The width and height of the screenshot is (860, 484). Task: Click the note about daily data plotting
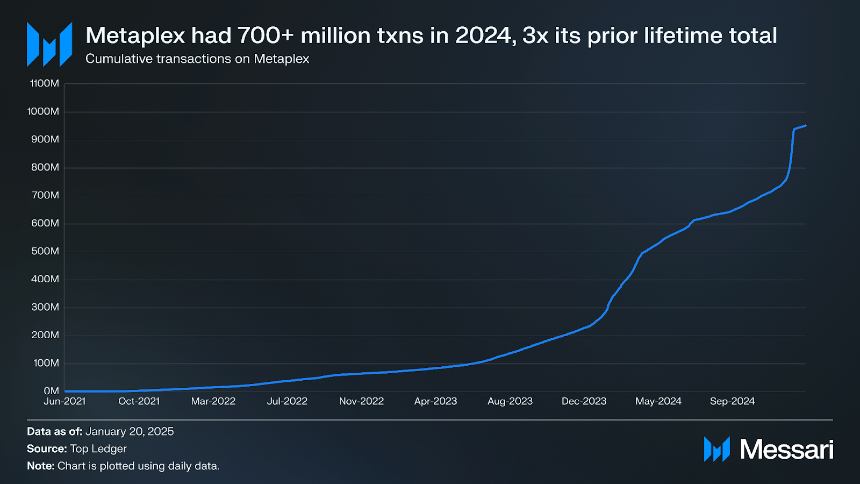123,466
